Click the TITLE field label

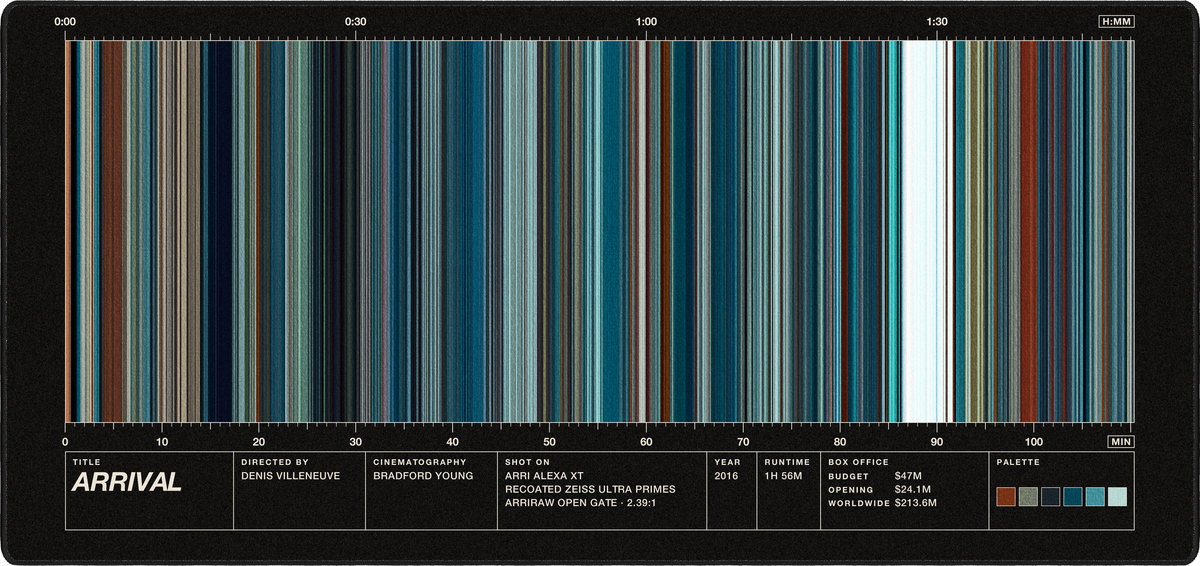click(x=87, y=462)
